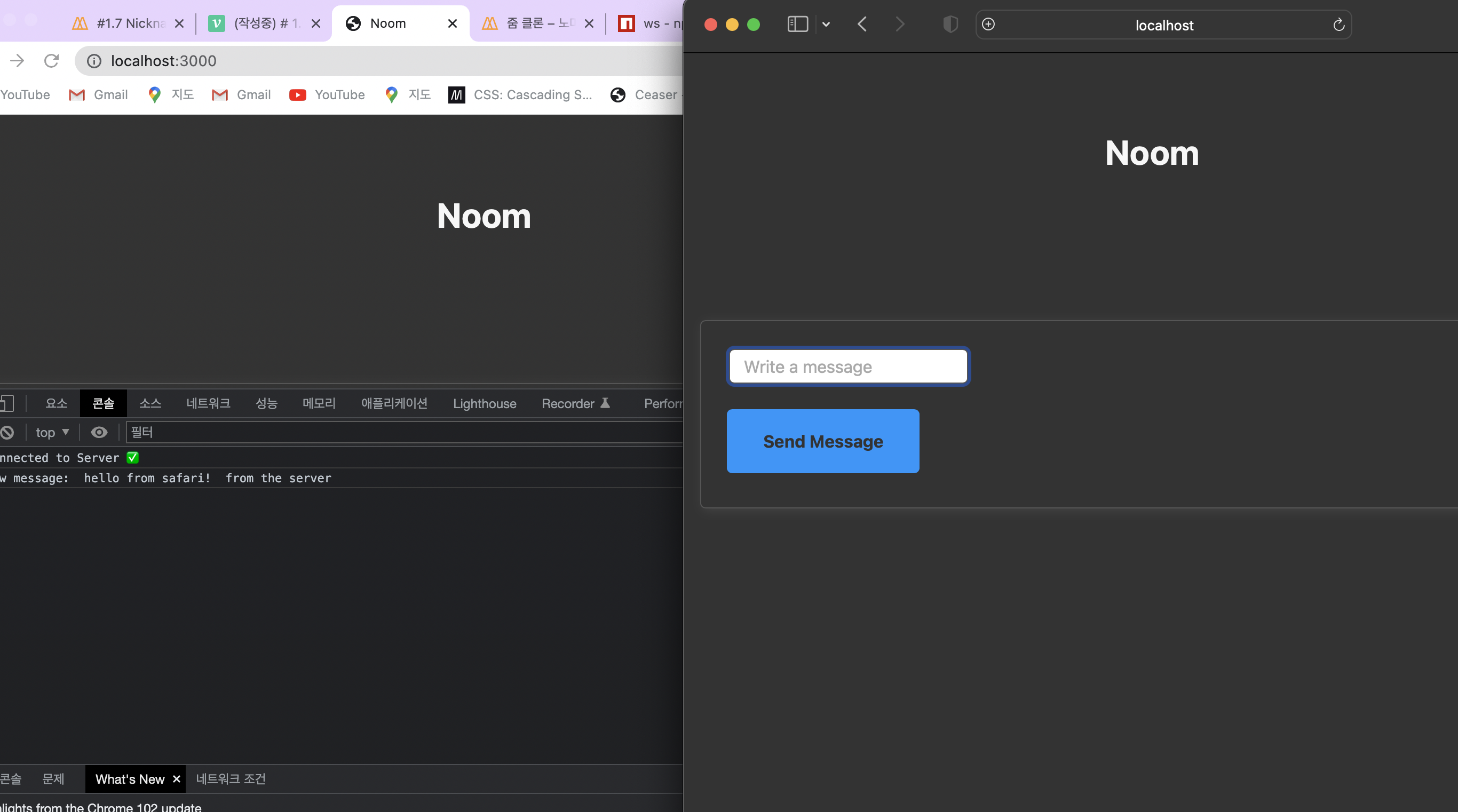Screen dimensions: 1458x812
Task: Click plus icon in Safari address bar
Action: pos(988,25)
